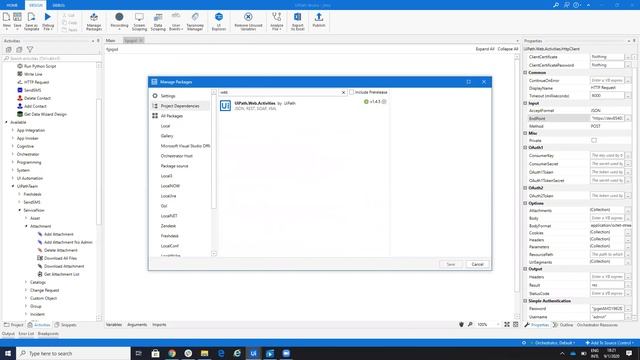Viewport: 640px width, 360px height.
Task: Click the EndPoint value field in Properties
Action: coord(607,118)
